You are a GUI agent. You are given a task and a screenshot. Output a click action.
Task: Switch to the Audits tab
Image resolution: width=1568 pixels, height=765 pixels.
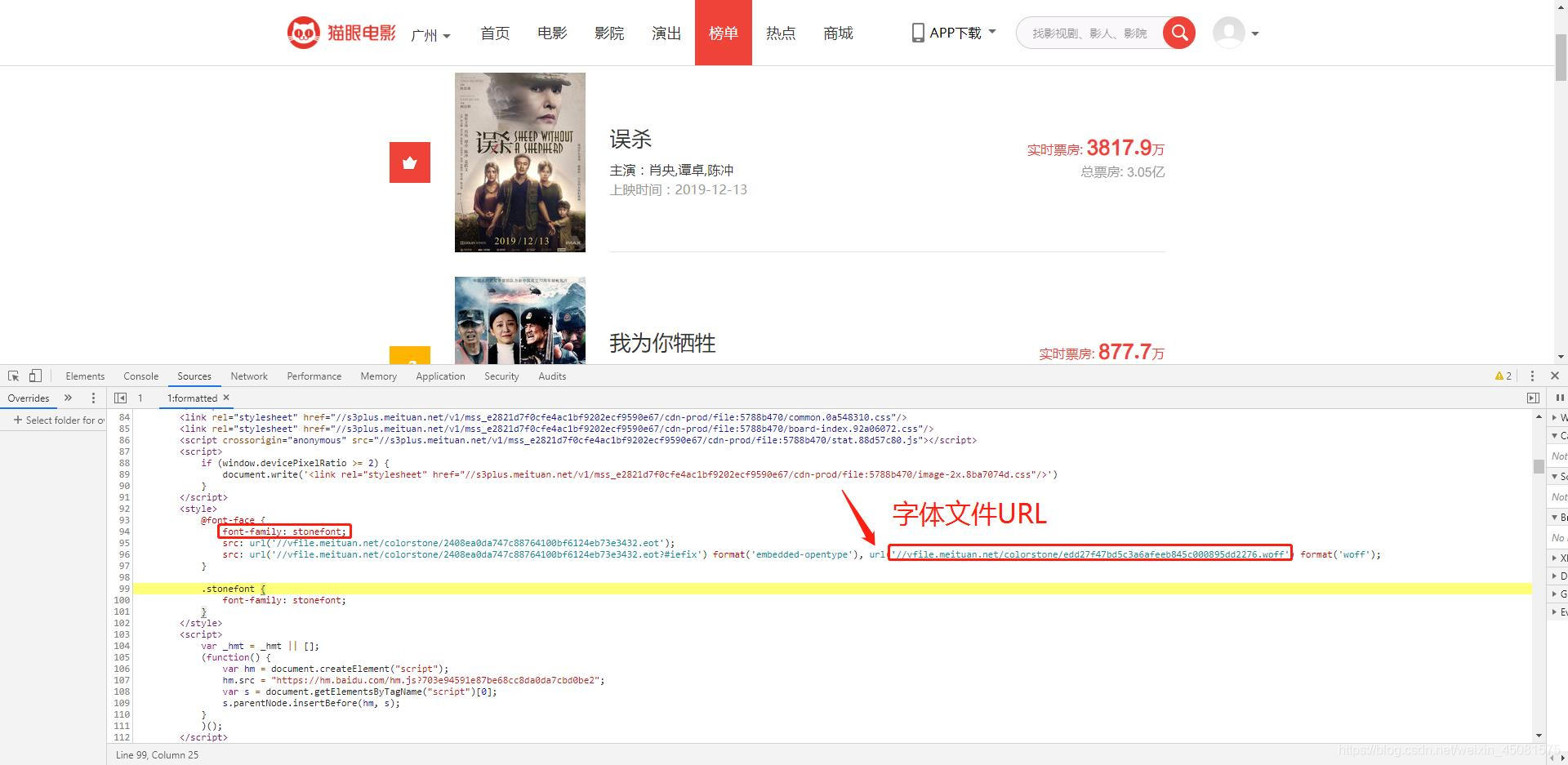[x=552, y=376]
